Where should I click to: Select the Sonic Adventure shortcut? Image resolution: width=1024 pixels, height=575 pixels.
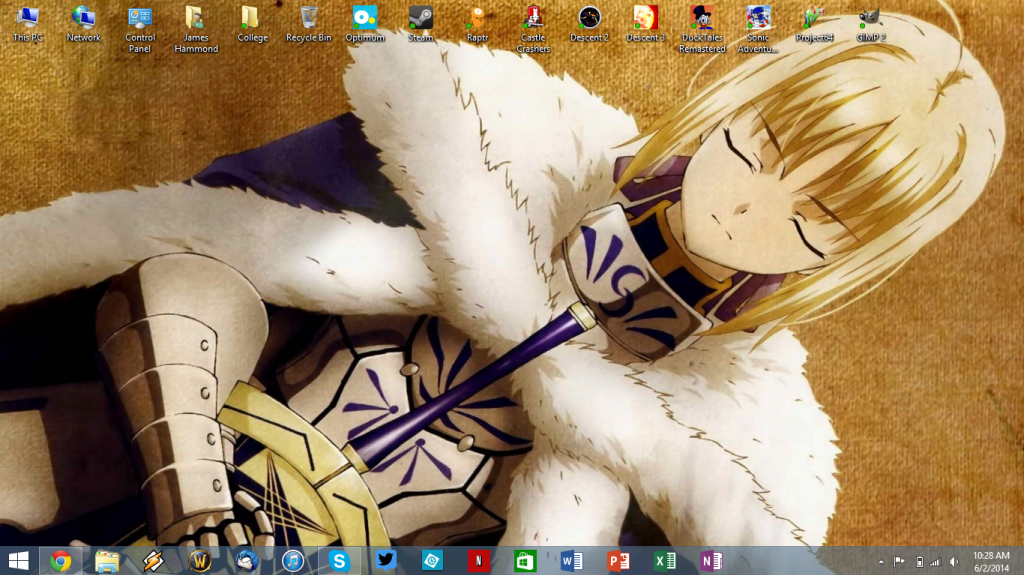tap(758, 29)
